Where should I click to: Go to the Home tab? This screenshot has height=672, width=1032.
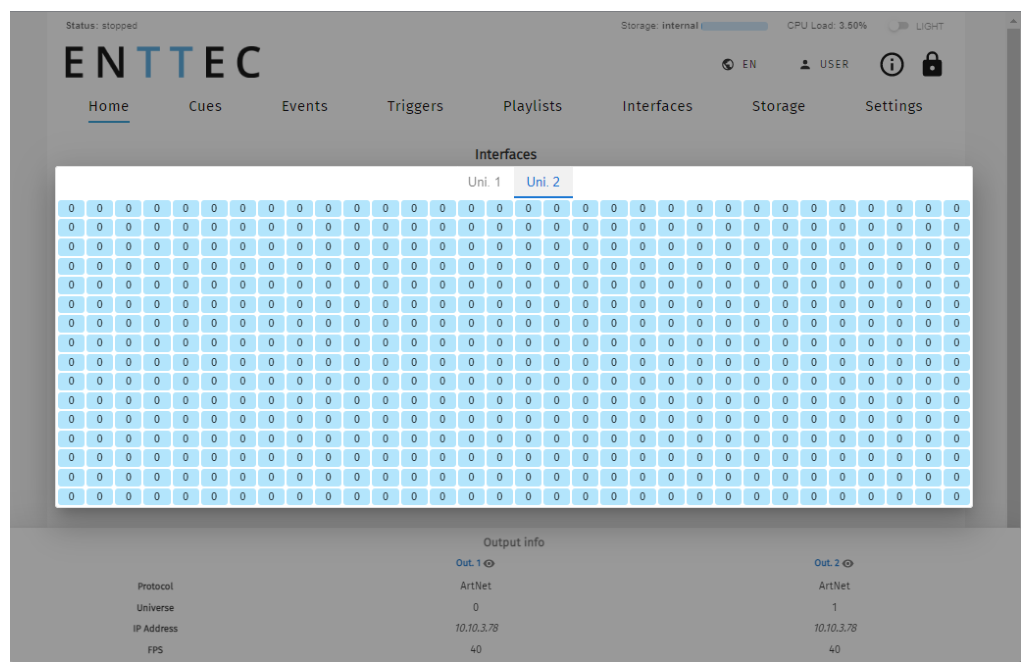pos(109,106)
